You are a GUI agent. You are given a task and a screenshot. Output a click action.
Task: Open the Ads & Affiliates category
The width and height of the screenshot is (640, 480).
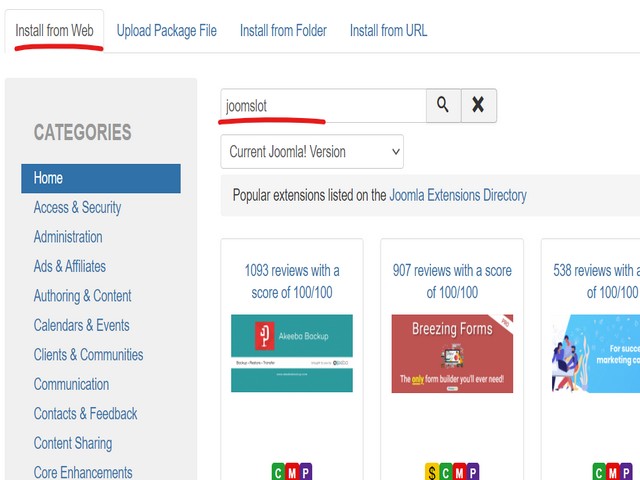point(70,266)
